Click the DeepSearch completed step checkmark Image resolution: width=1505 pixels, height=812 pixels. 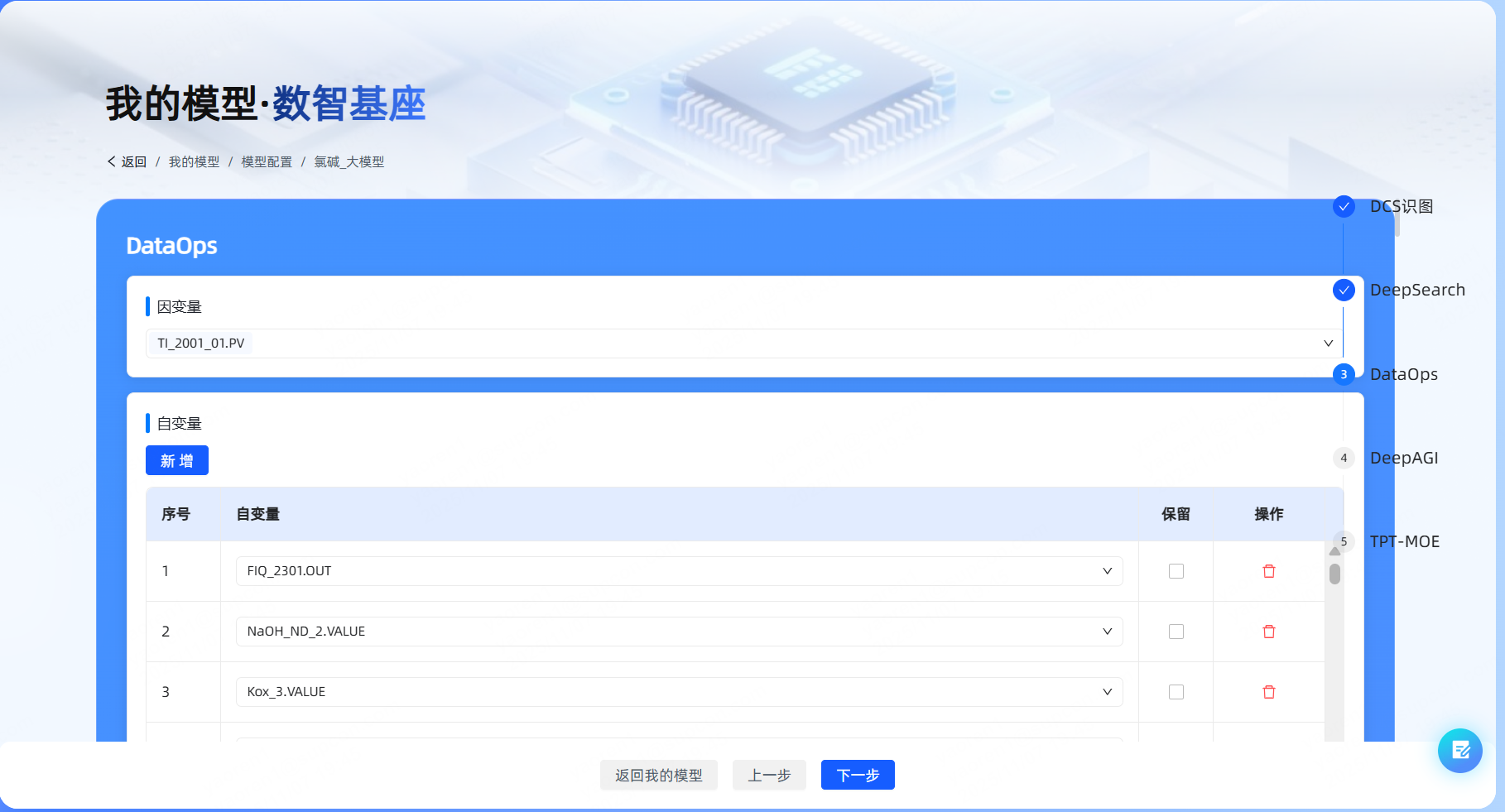pos(1344,290)
